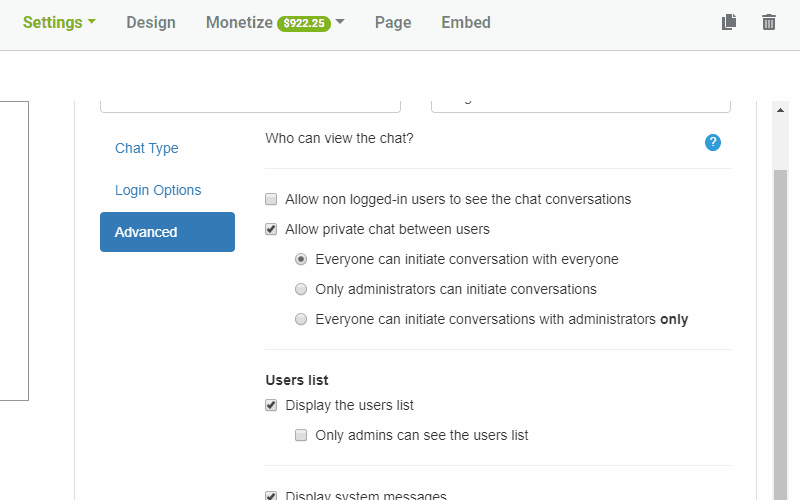Click the copy/duplicate chat icon
The image size is (800, 500).
coord(729,22)
